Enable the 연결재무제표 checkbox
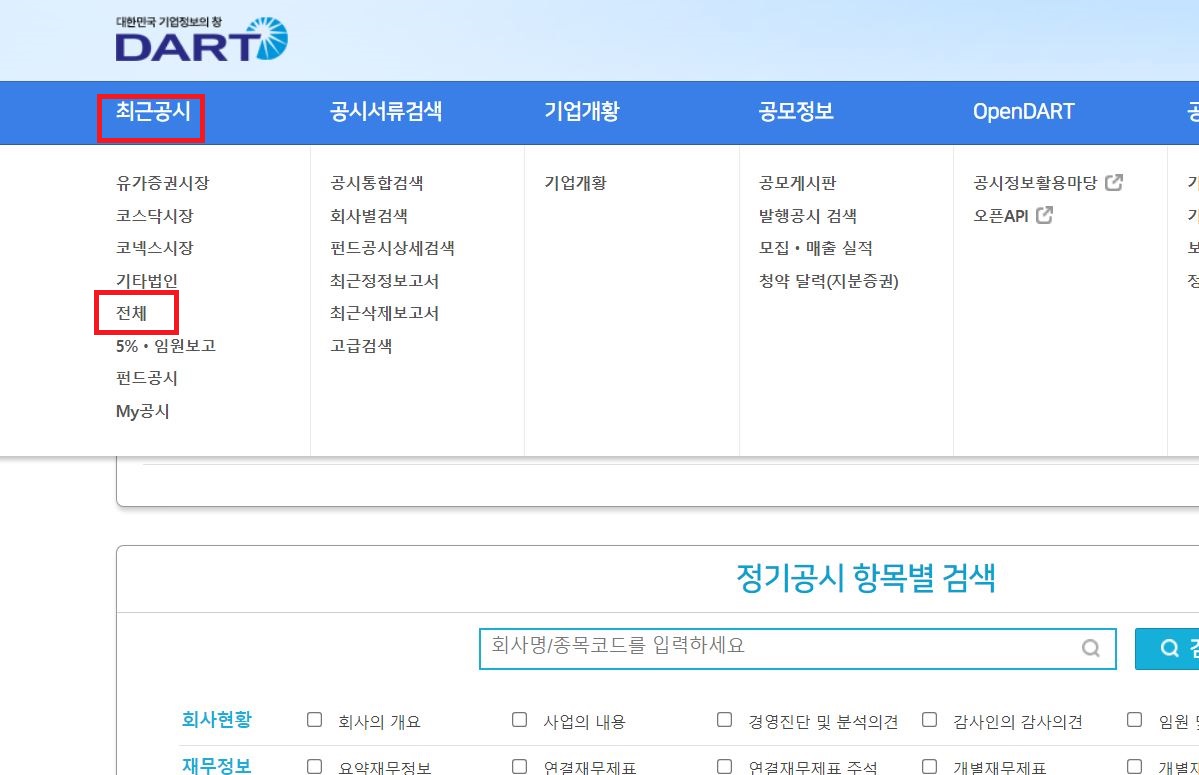Viewport: 1199px width, 775px height. [519, 765]
